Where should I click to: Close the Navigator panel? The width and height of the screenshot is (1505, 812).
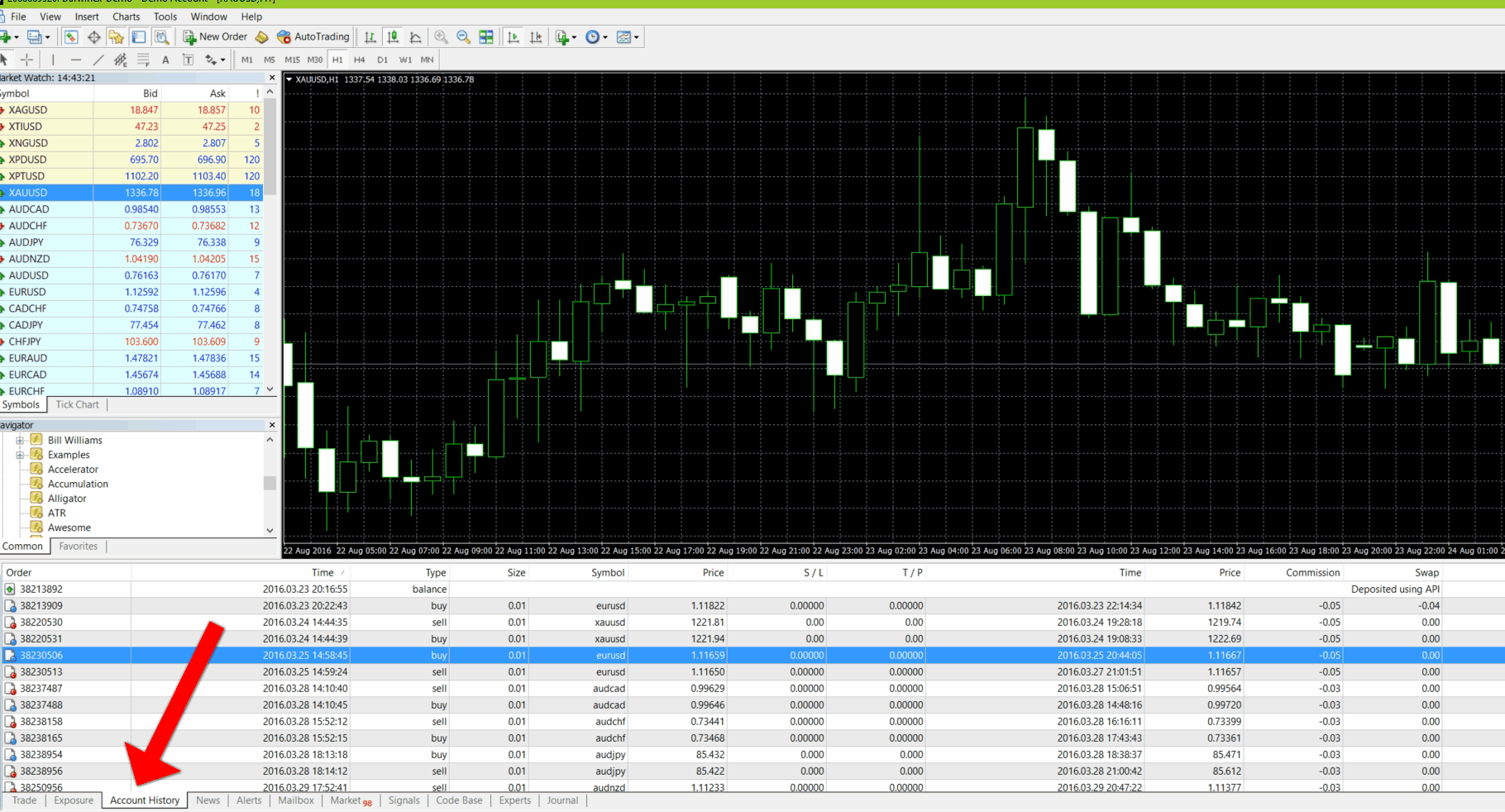(x=272, y=425)
